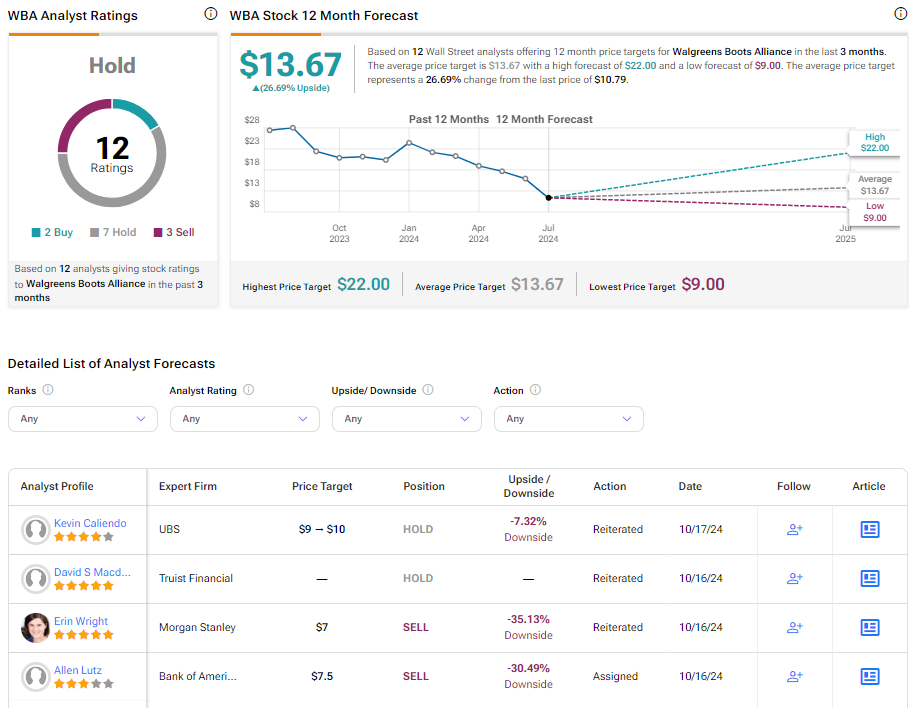Click info icon next to Action filter
Screen dimensions: 909x708
point(536,390)
